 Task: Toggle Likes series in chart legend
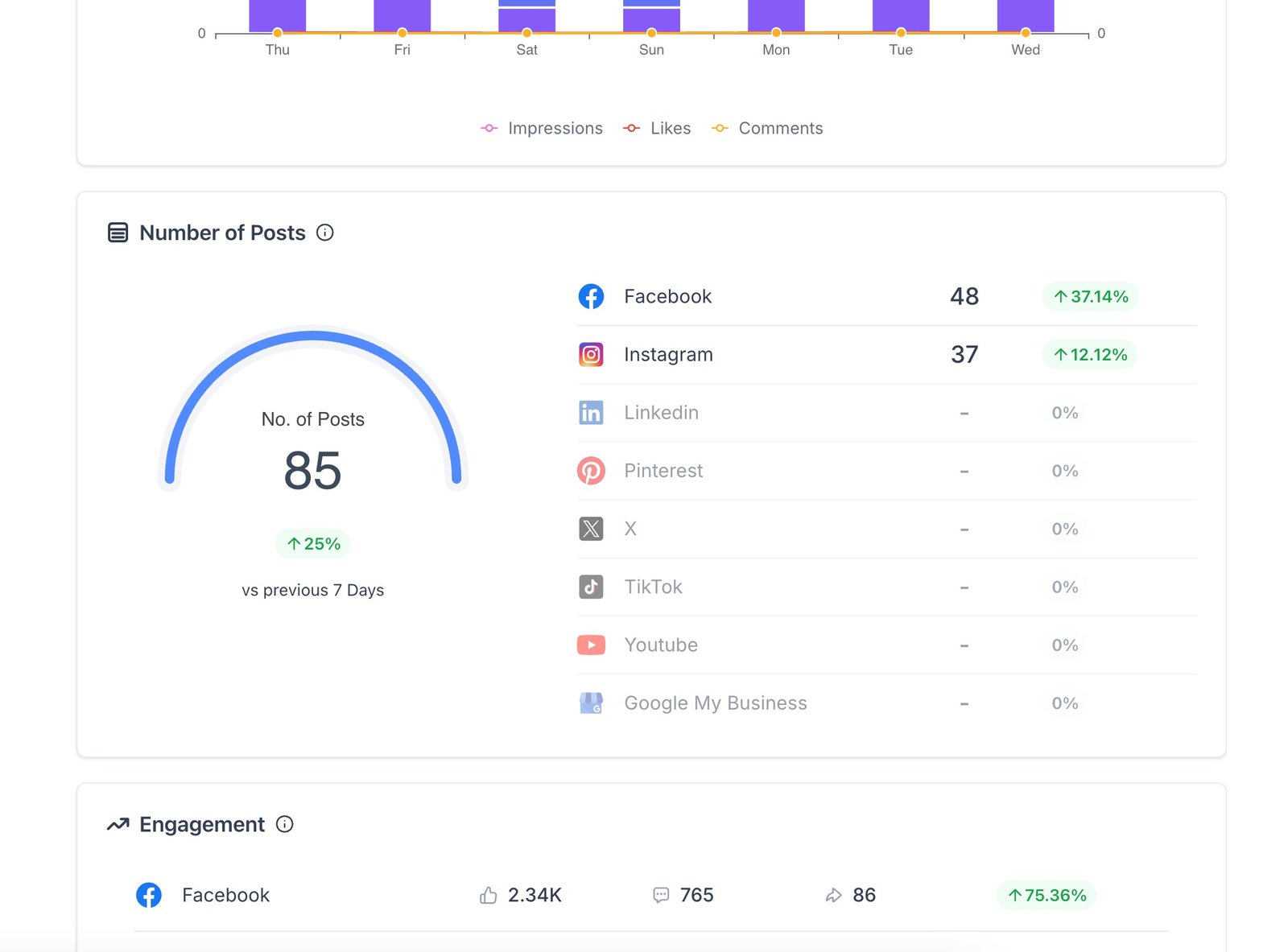click(x=657, y=129)
